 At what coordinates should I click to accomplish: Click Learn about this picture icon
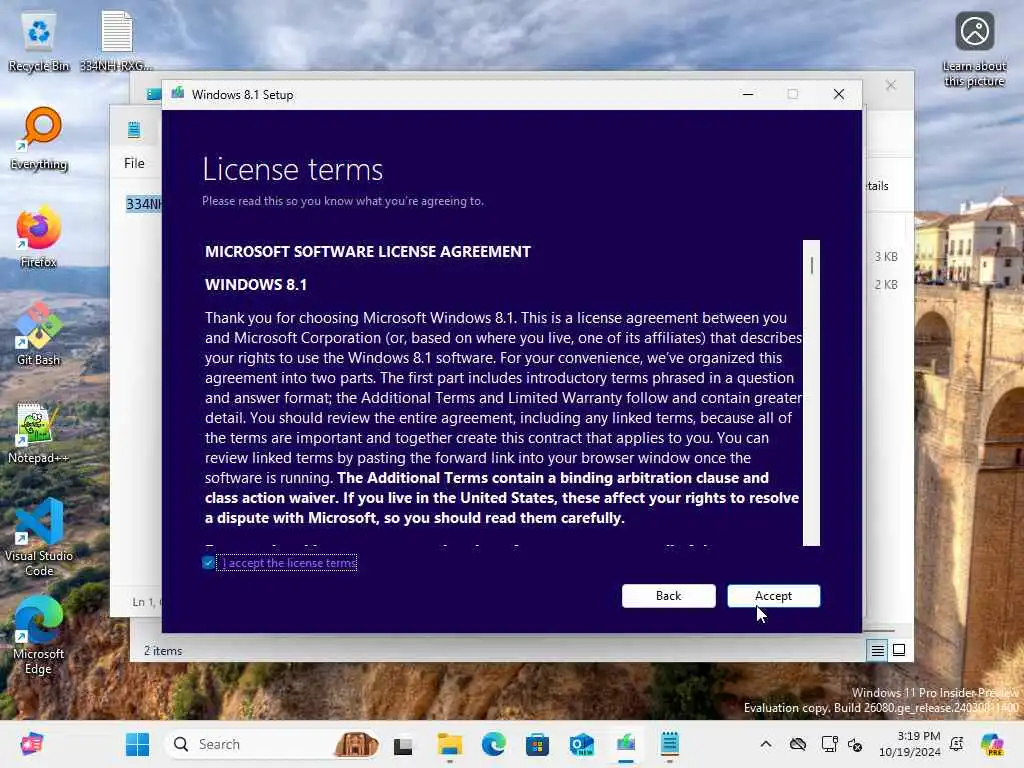coord(974,49)
